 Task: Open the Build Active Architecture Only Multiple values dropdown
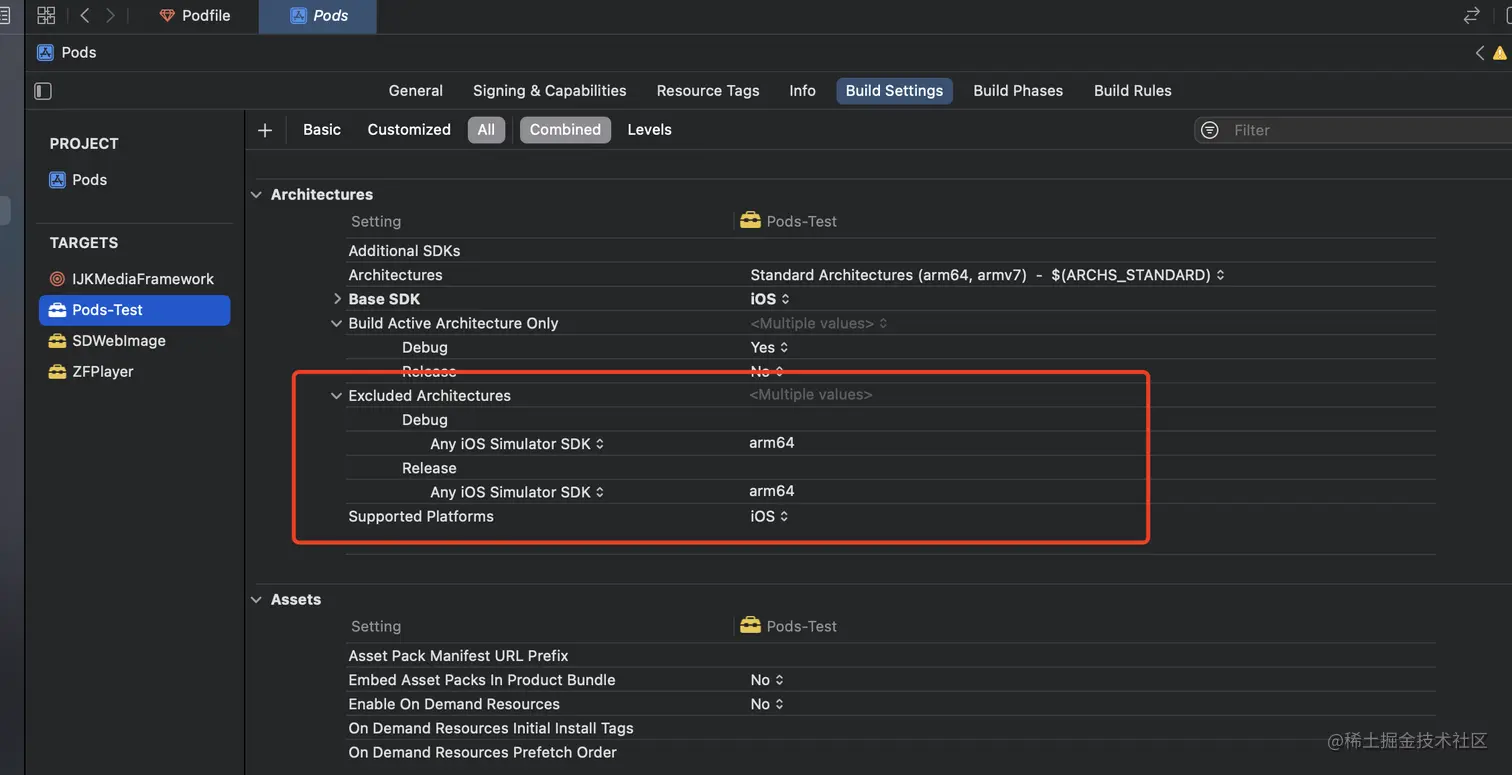click(x=819, y=324)
